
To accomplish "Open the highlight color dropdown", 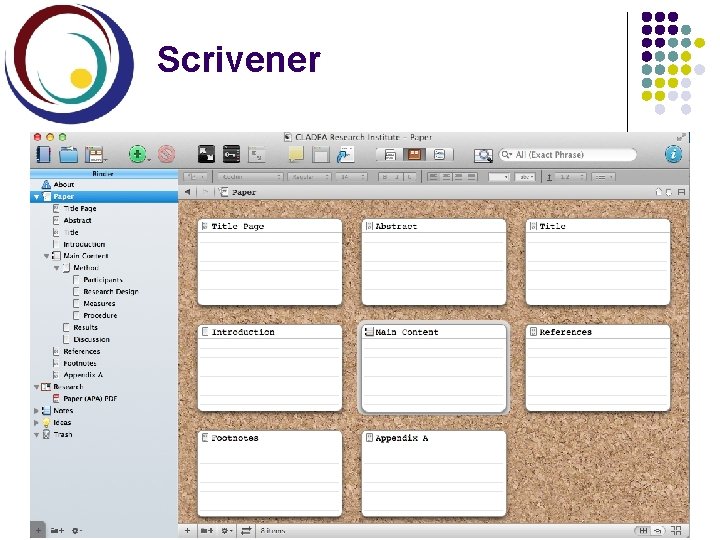I will click(x=525, y=177).
